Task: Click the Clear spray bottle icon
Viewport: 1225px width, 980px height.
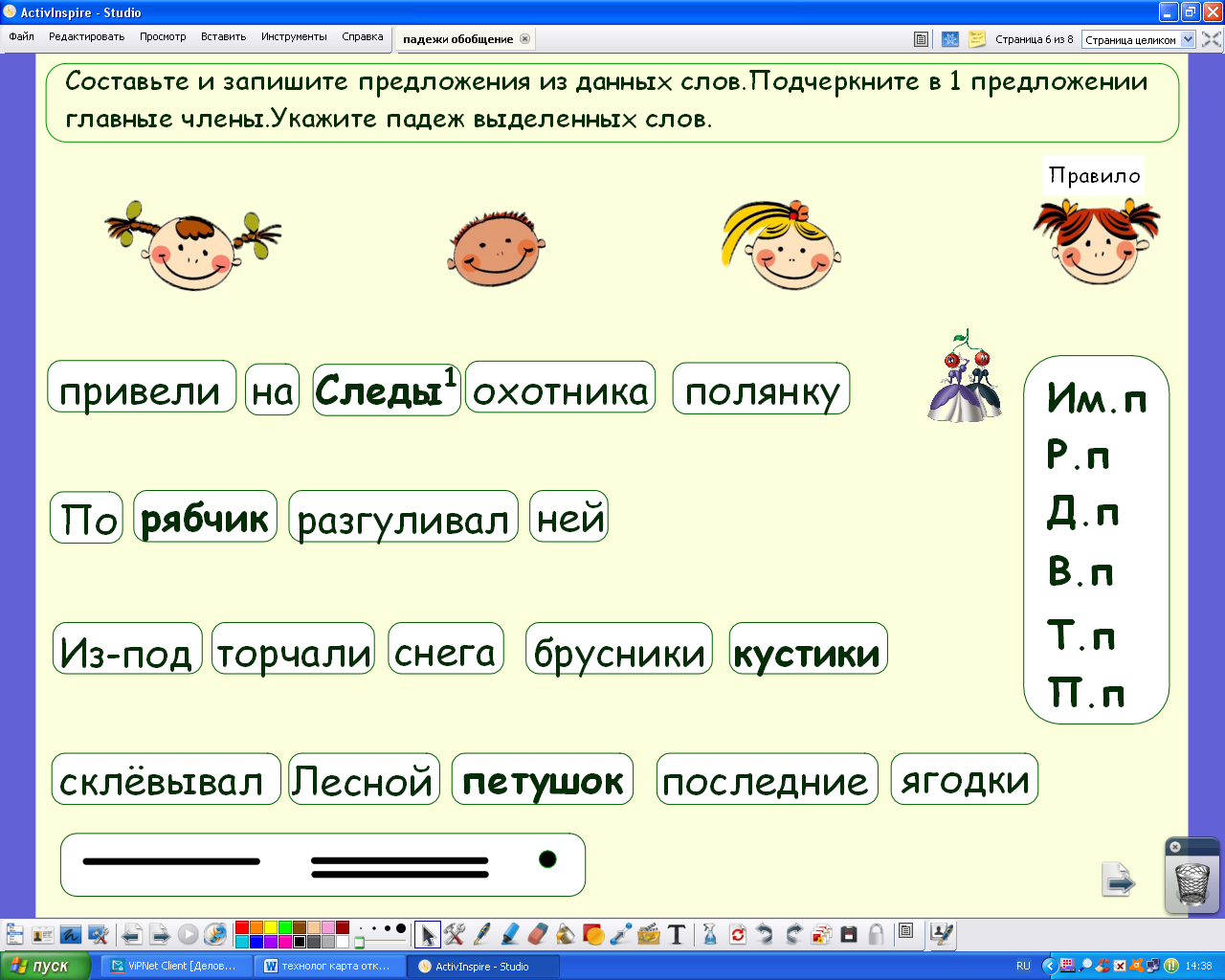Action: coord(710,935)
